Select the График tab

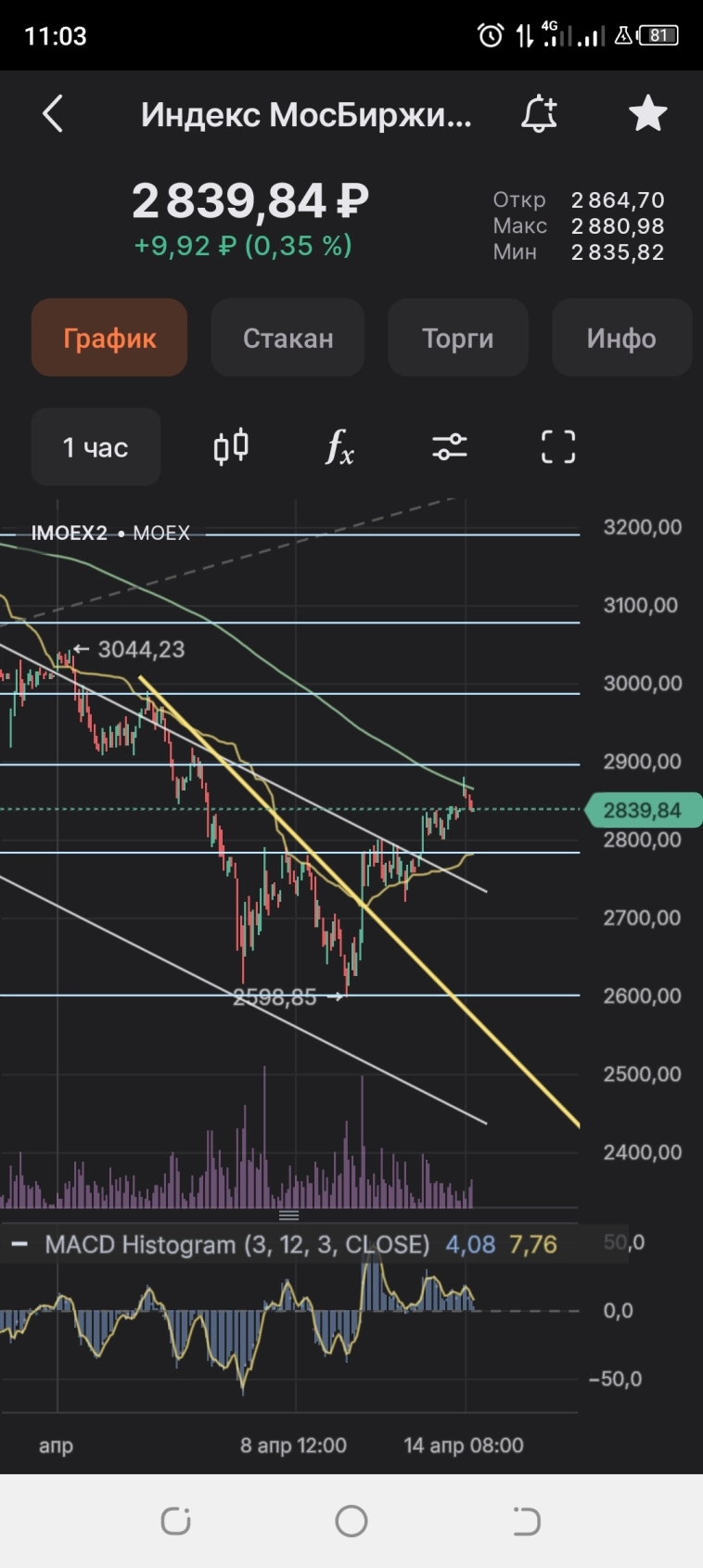coord(109,338)
